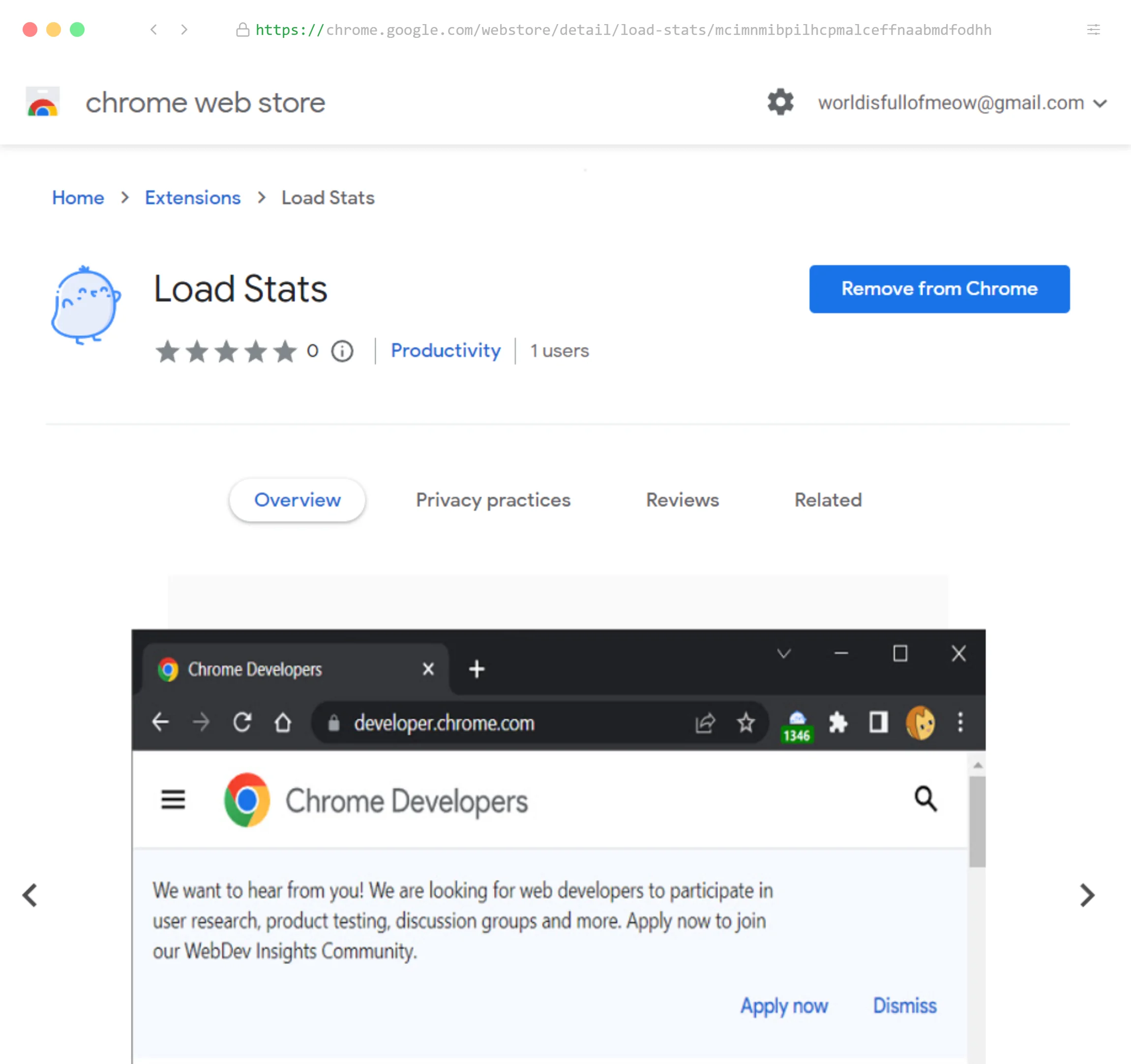Image resolution: width=1131 pixels, height=1064 pixels.
Task: Click the back arrow in the screenshot toolbar
Action: (x=161, y=723)
